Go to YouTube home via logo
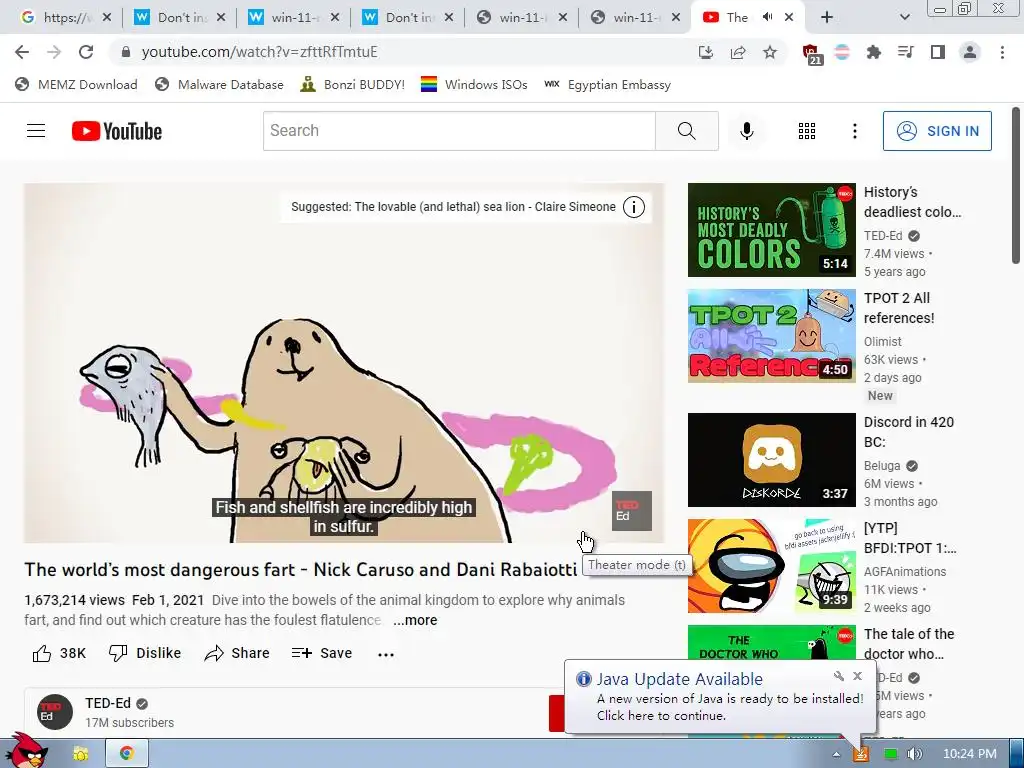1024x768 pixels. pyautogui.click(x=117, y=131)
